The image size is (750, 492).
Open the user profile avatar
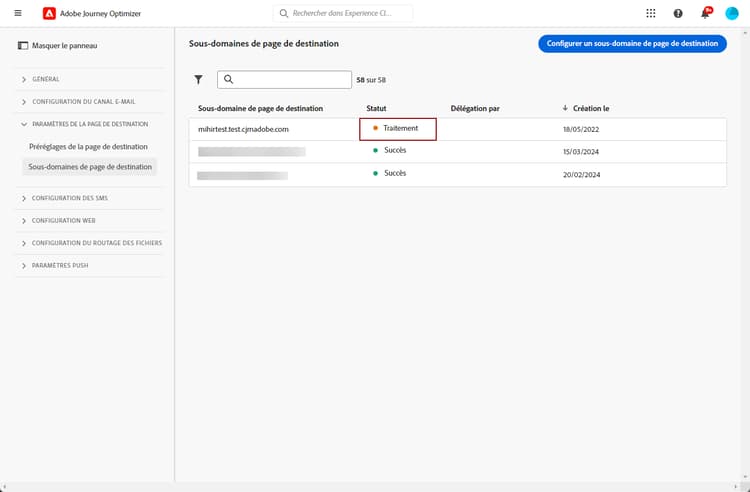tap(732, 14)
